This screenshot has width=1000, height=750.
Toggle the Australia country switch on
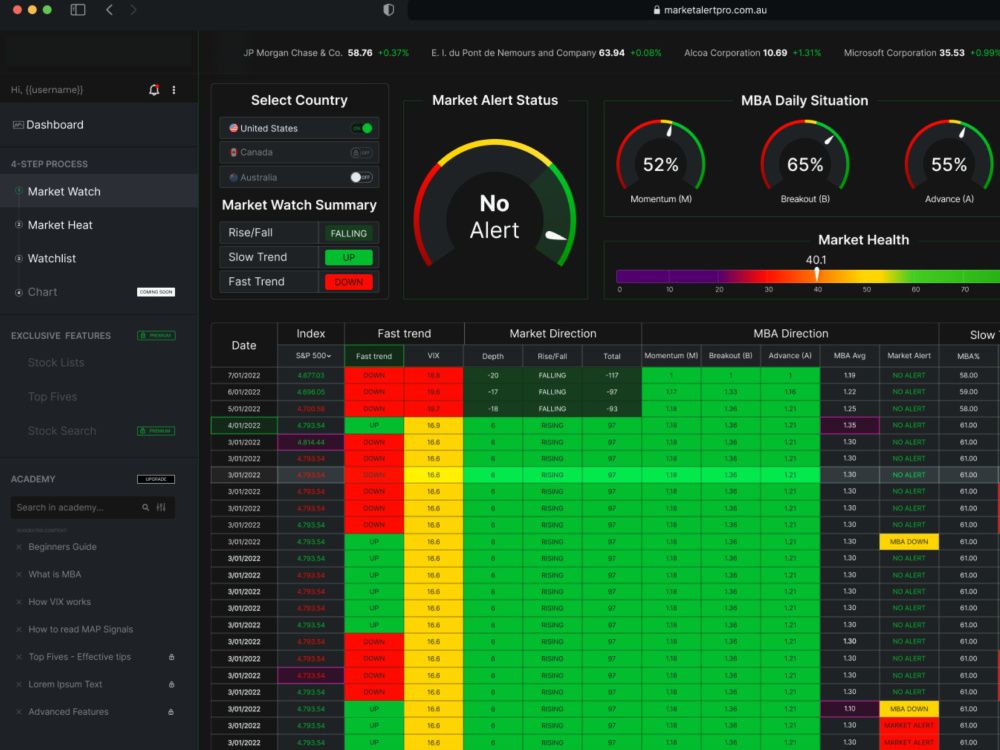[362, 177]
